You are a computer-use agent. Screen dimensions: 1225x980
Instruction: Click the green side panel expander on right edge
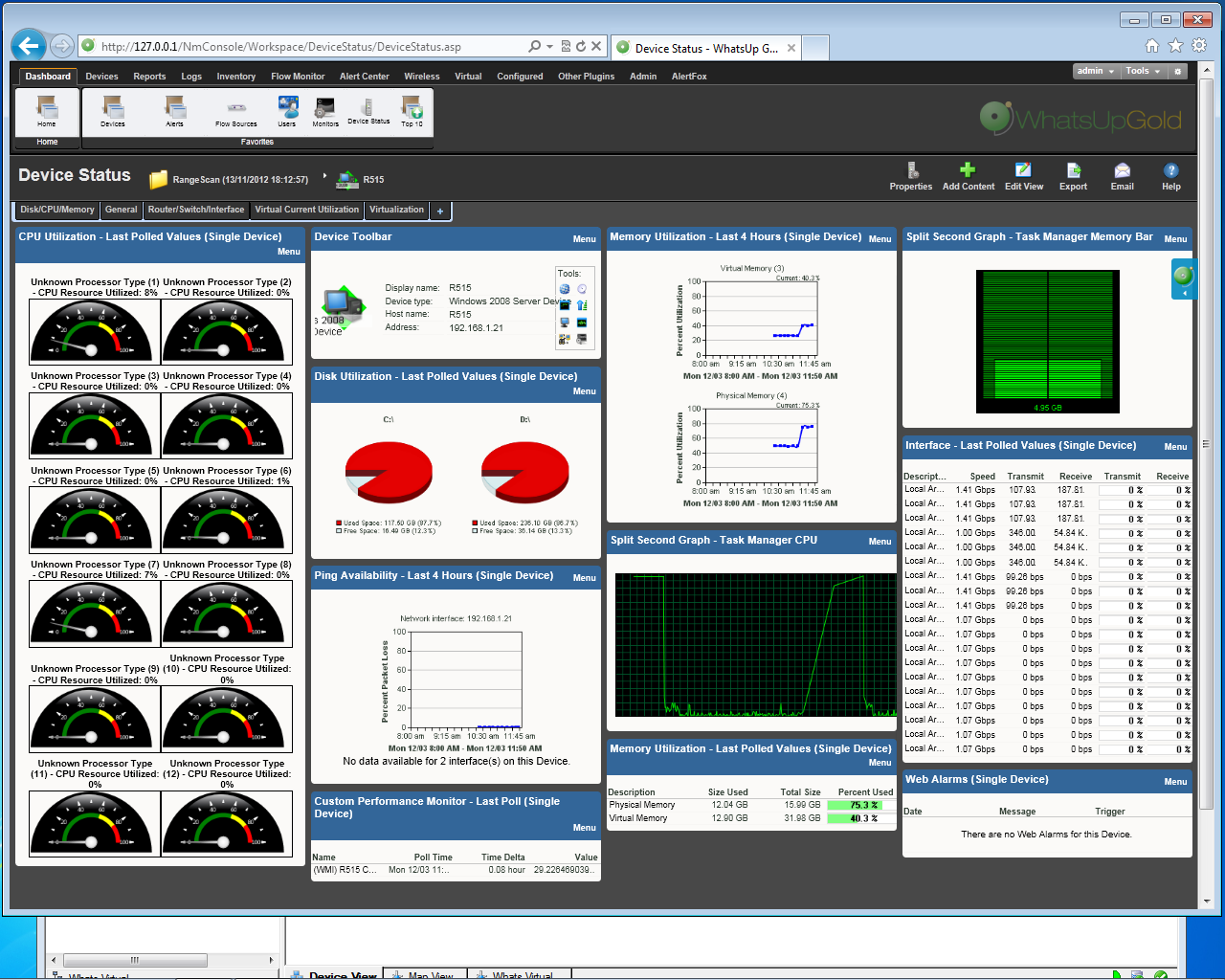pyautogui.click(x=1184, y=278)
